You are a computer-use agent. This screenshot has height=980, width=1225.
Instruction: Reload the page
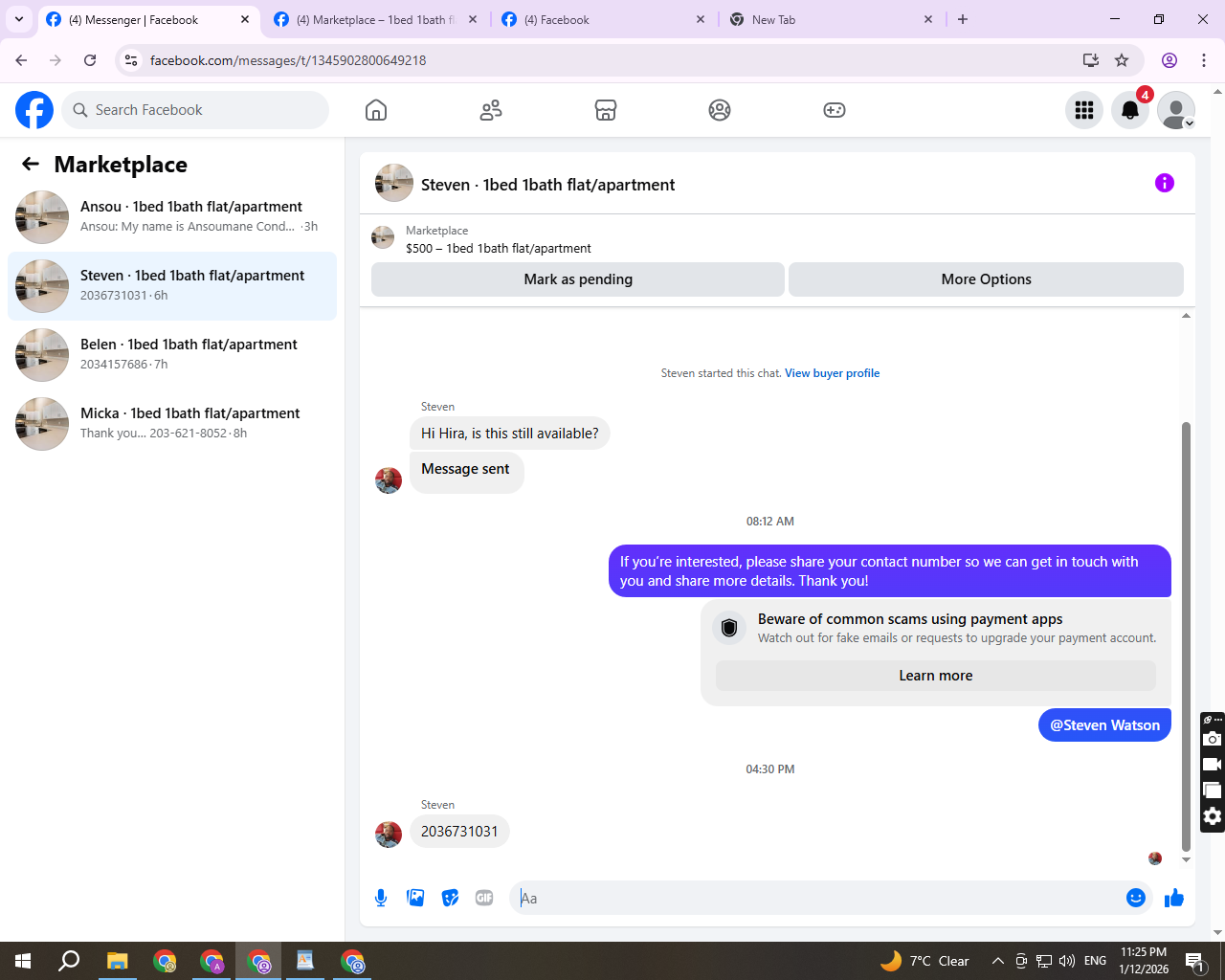click(x=90, y=60)
